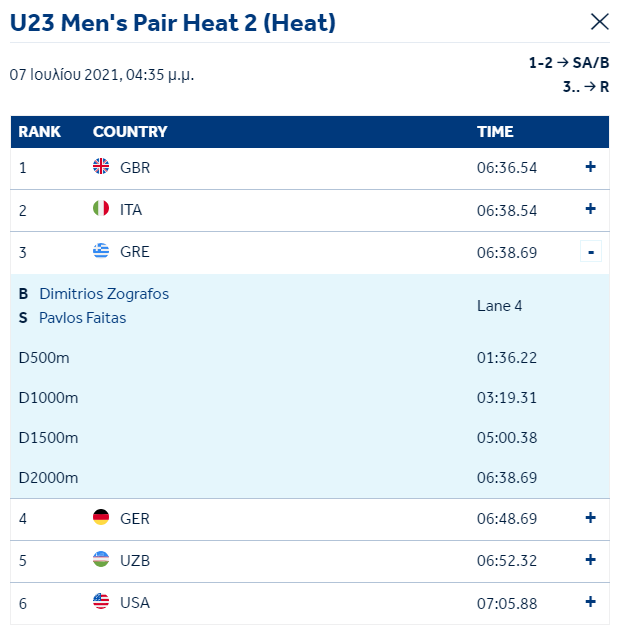Click the COUNTRY column header
Screen dimensions: 618x629
pos(130,132)
